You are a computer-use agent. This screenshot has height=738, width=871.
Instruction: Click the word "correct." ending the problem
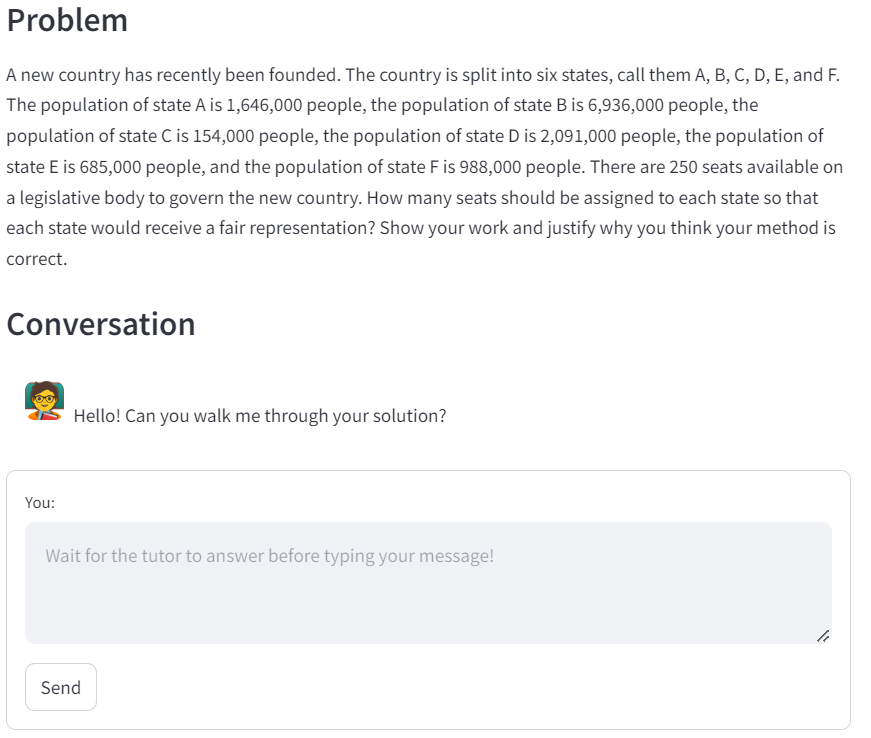tap(36, 259)
